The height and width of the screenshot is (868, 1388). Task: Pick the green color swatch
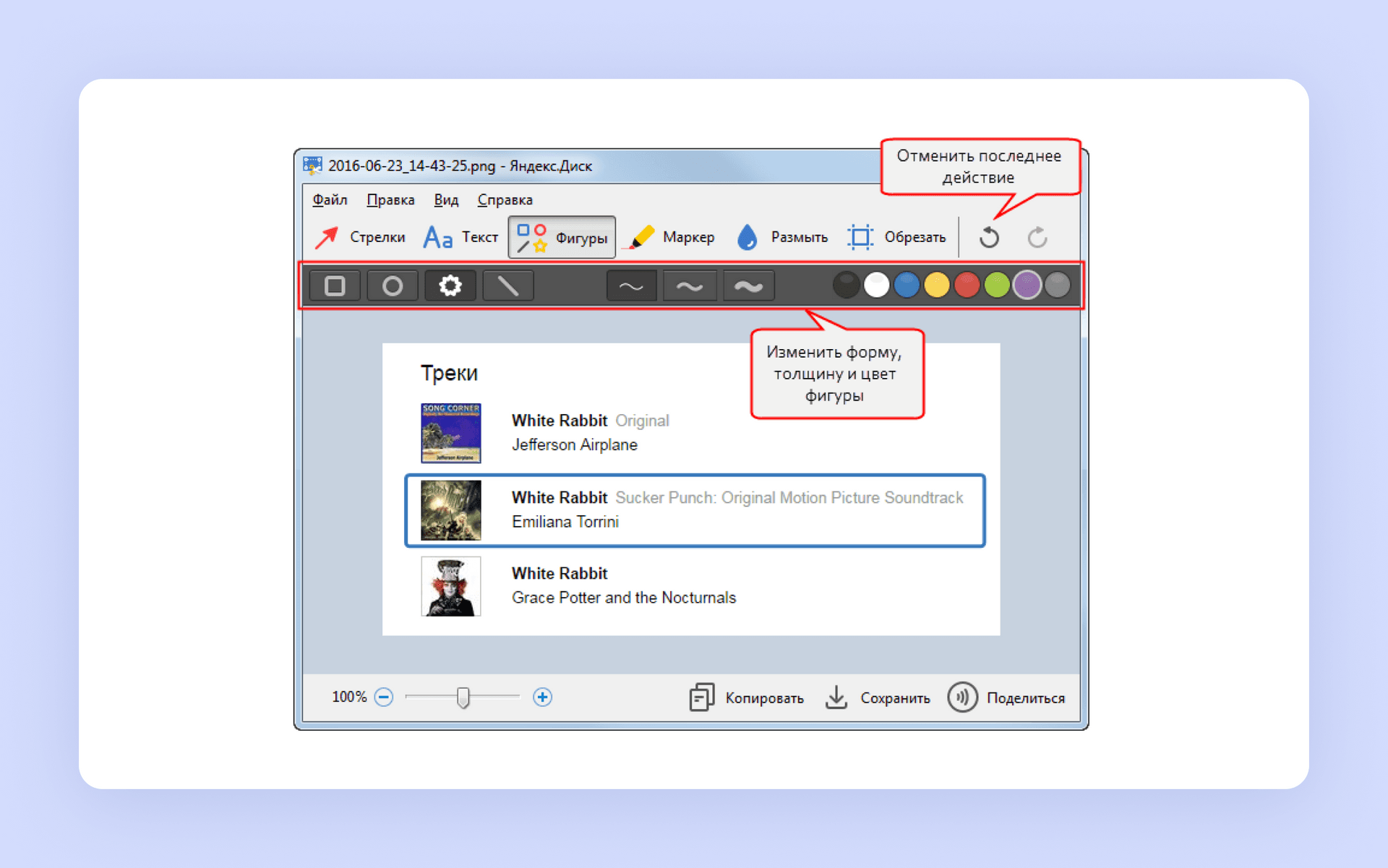tap(997, 285)
